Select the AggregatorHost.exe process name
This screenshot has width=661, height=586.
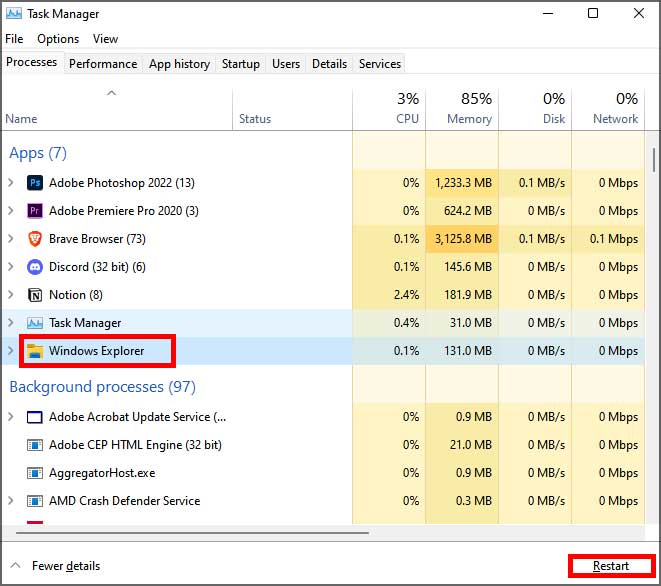click(x=102, y=473)
